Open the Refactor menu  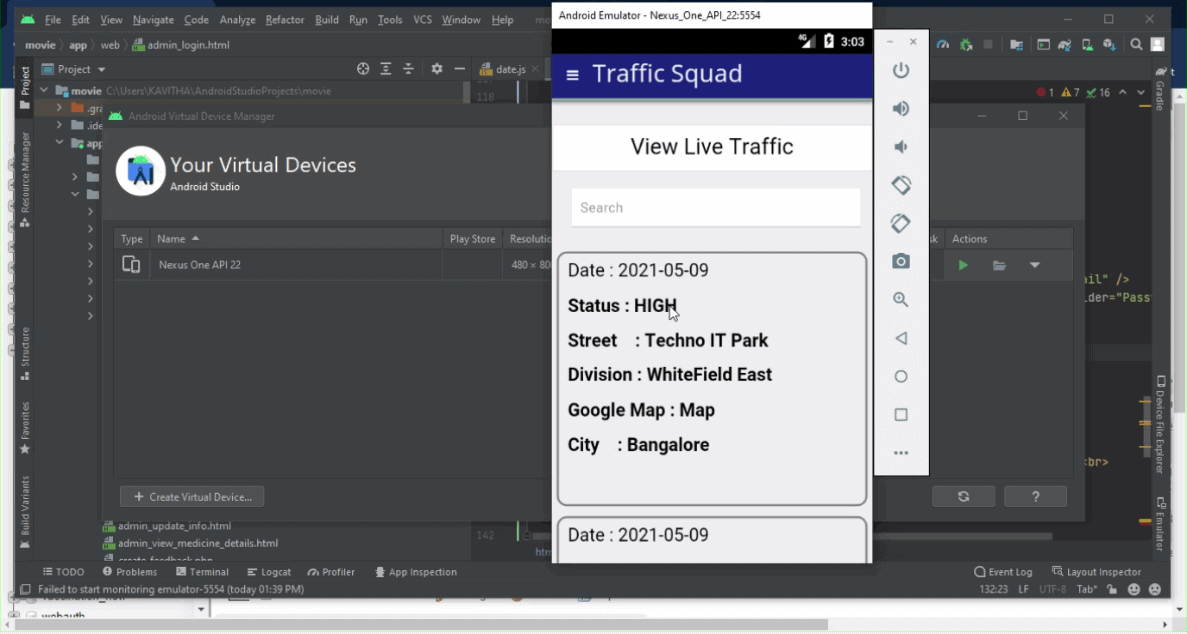click(285, 20)
